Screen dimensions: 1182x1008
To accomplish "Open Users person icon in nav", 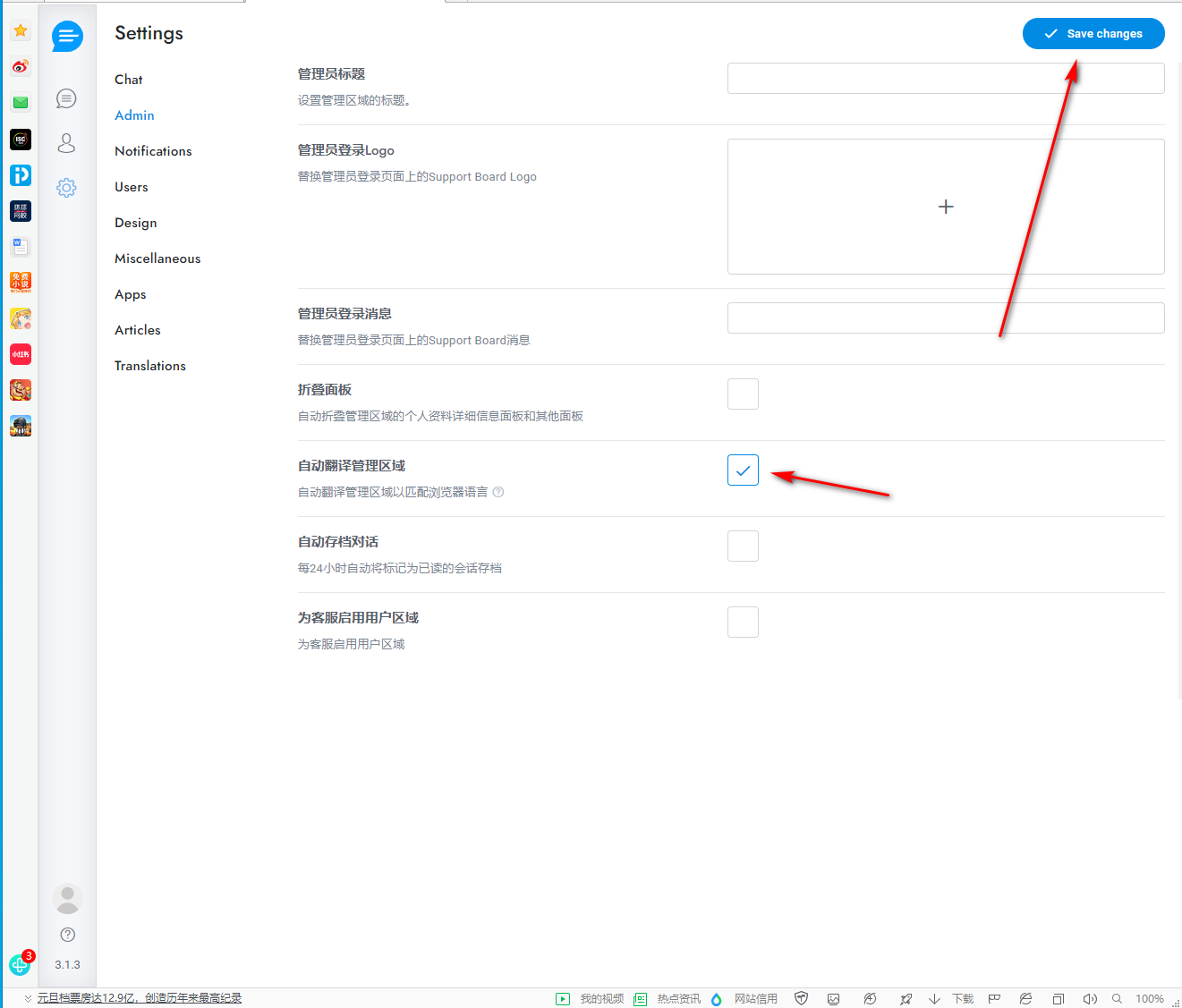I will coord(66,143).
